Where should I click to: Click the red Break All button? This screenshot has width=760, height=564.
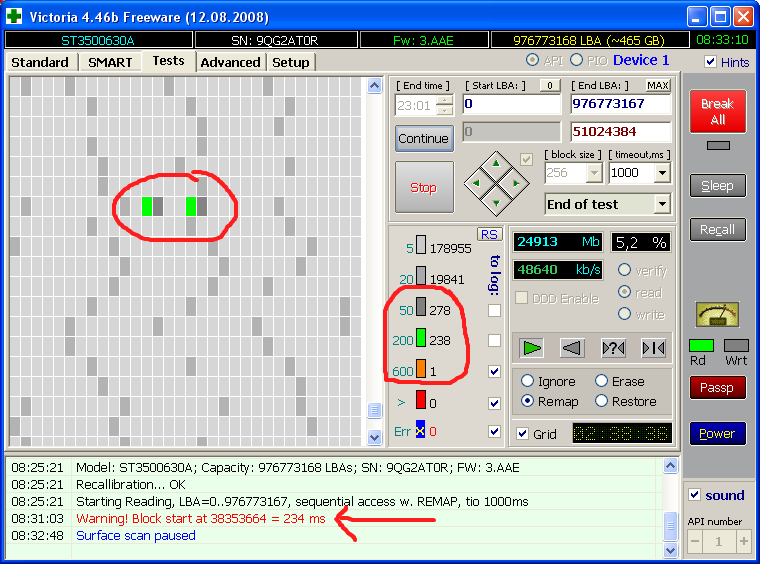(x=718, y=111)
